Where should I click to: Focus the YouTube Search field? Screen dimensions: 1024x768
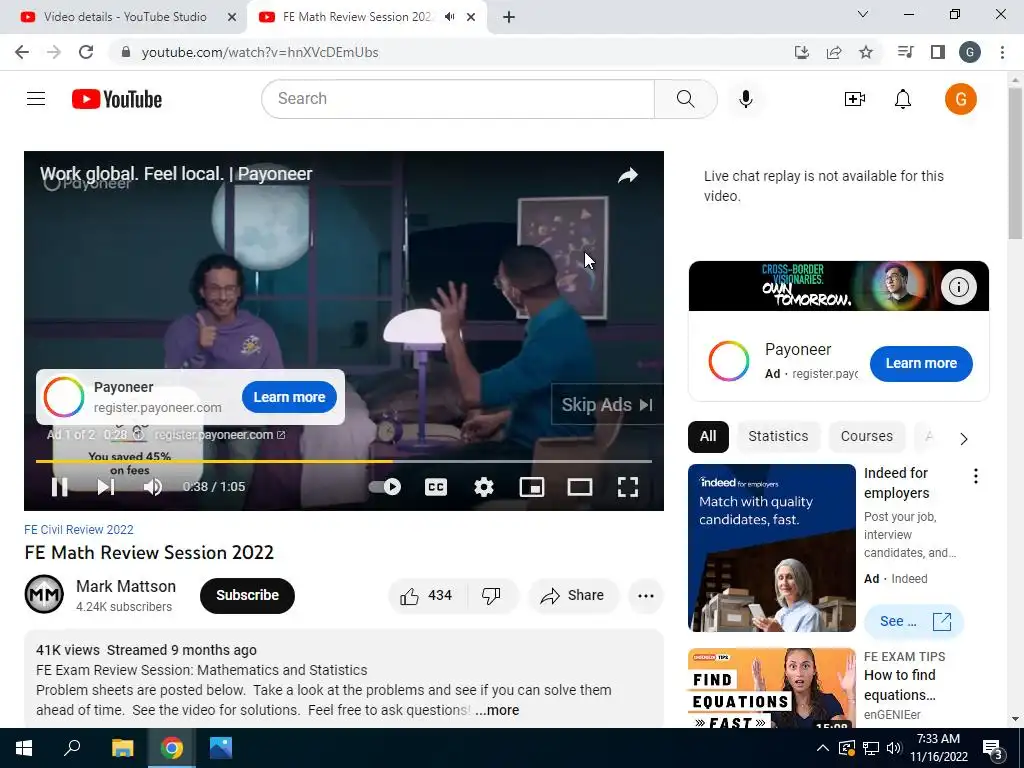pos(458,99)
